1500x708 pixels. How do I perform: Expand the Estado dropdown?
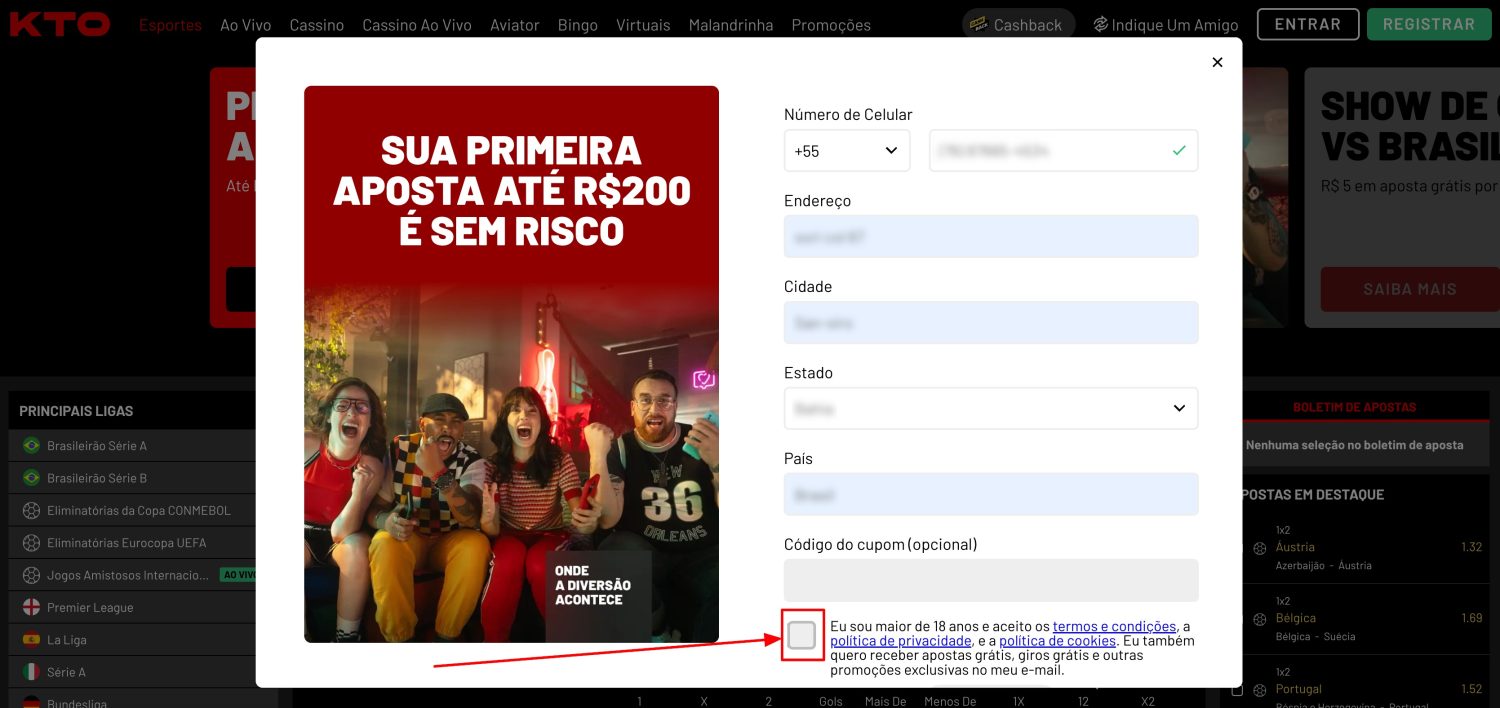[991, 408]
